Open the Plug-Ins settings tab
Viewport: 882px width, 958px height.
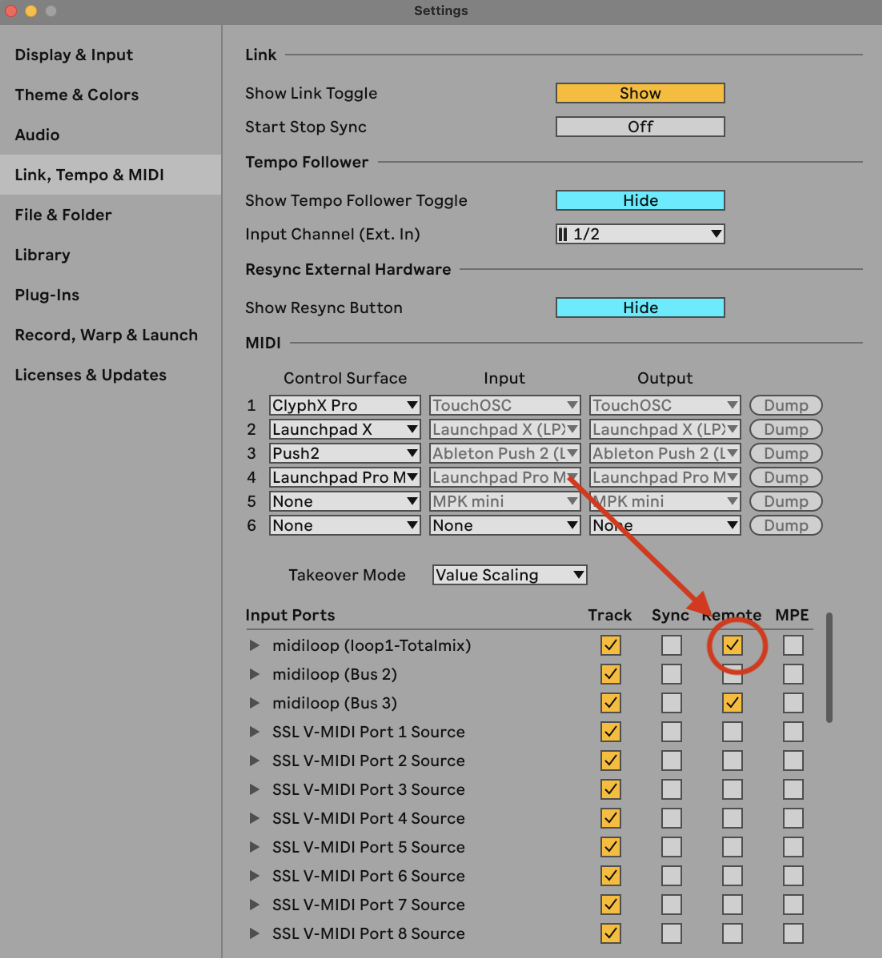(47, 295)
